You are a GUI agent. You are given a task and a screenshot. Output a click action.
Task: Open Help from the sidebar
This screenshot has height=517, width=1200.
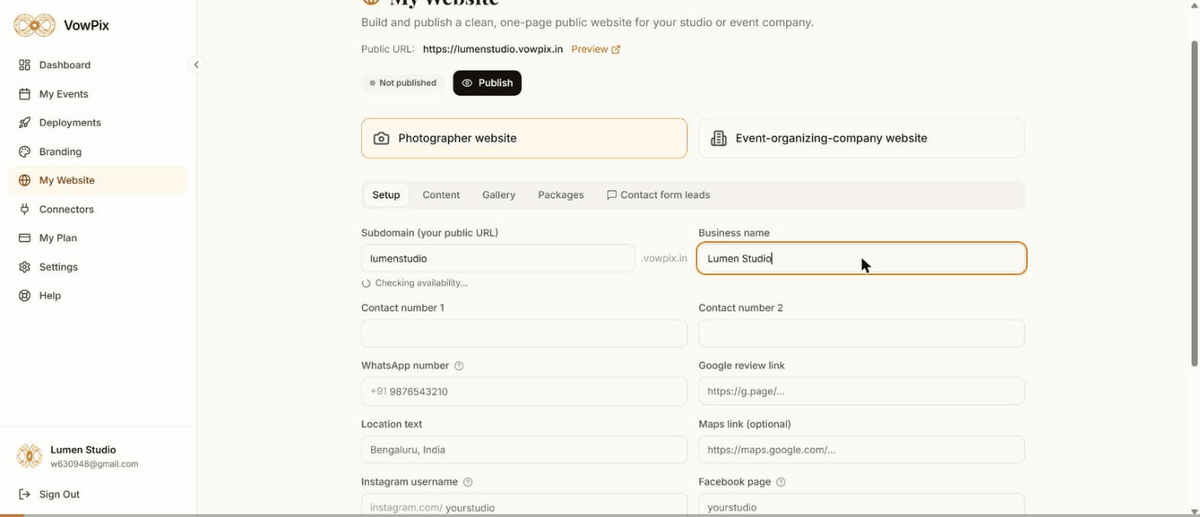pyautogui.click(x=98, y=296)
